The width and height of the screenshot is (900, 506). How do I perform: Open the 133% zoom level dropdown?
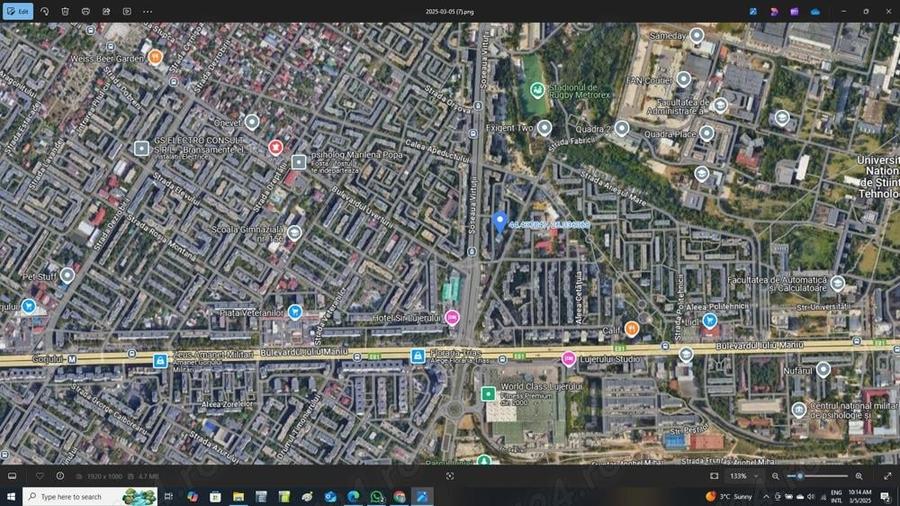744,476
